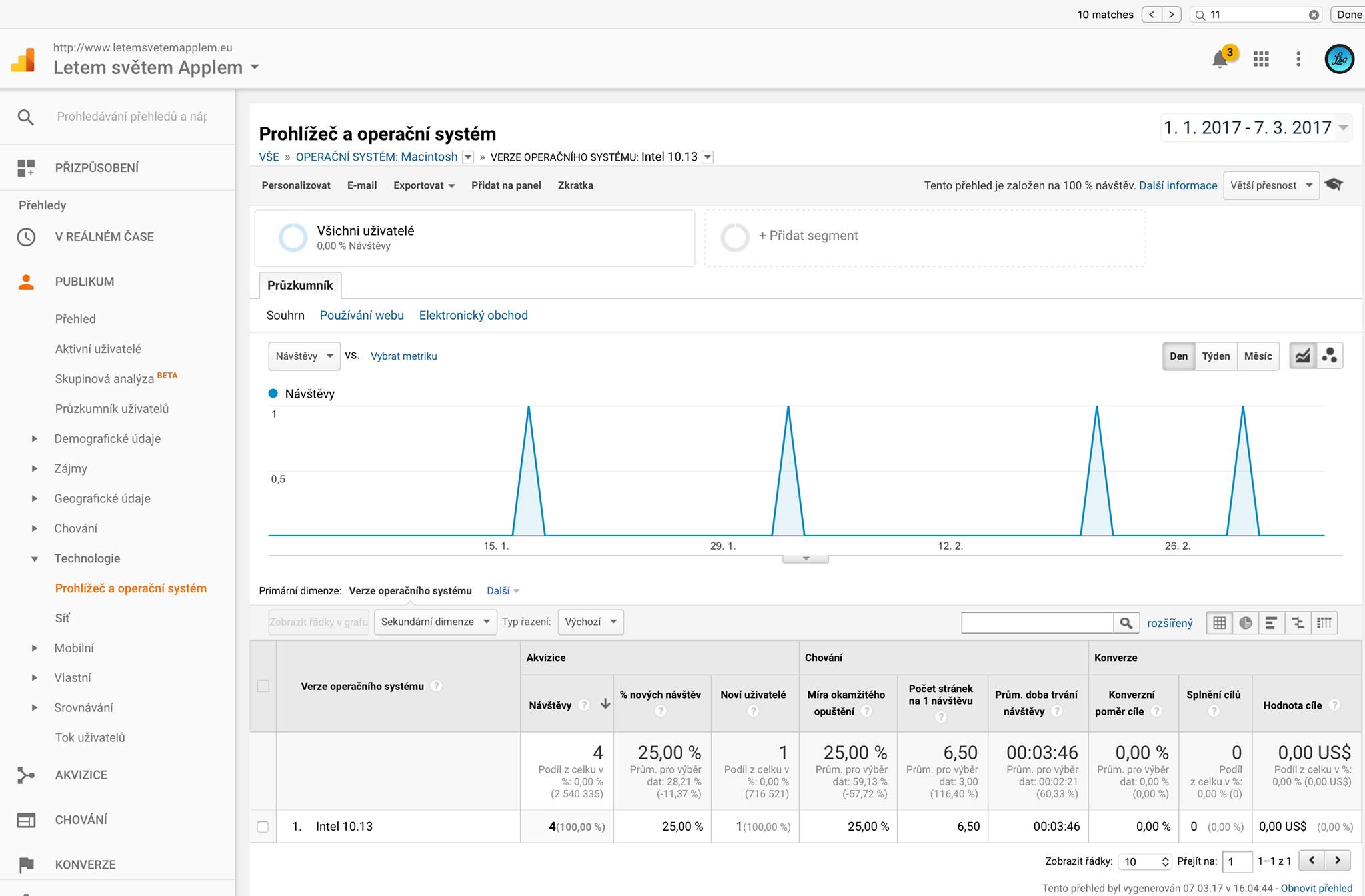Open the Google apps grid icon
The height and width of the screenshot is (896, 1365).
pos(1260,59)
